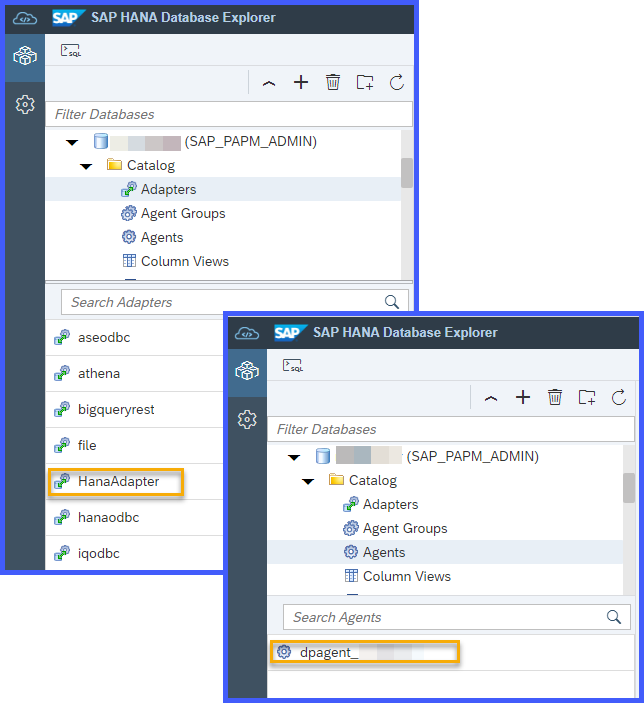
Task: Select aseodbc adapter
Action: click(135, 338)
